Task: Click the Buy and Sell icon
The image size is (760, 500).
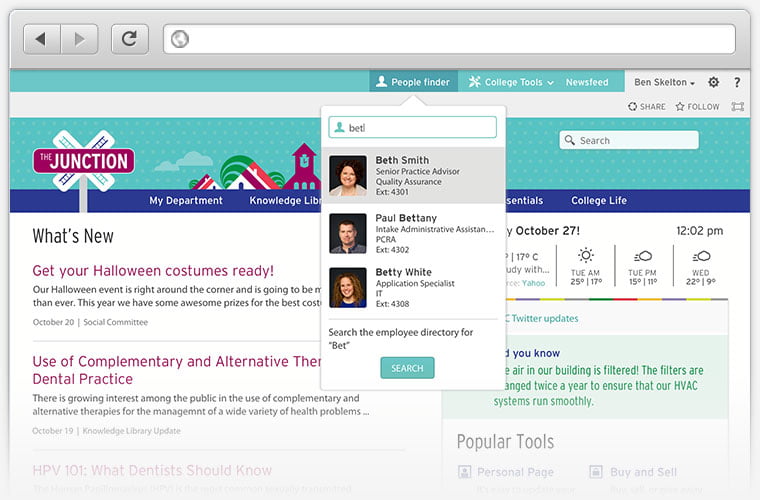Action: point(596,471)
